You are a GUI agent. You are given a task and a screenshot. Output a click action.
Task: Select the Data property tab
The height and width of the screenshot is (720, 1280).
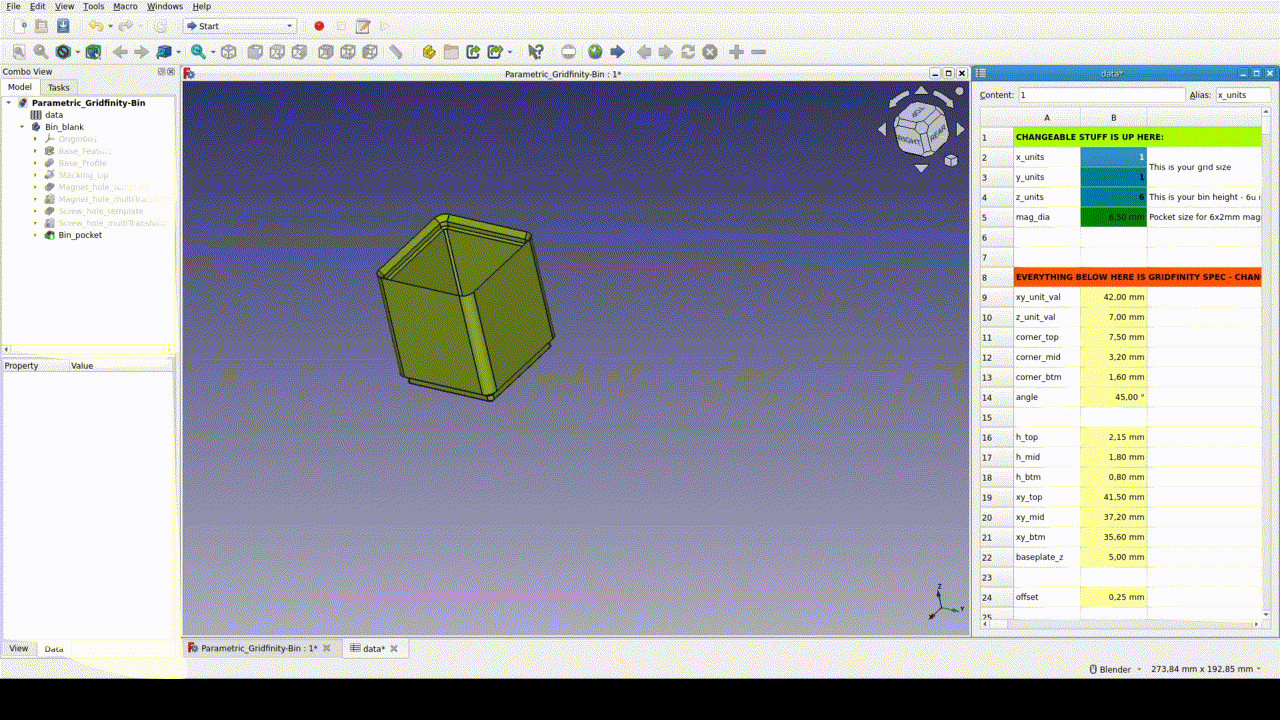pos(54,649)
